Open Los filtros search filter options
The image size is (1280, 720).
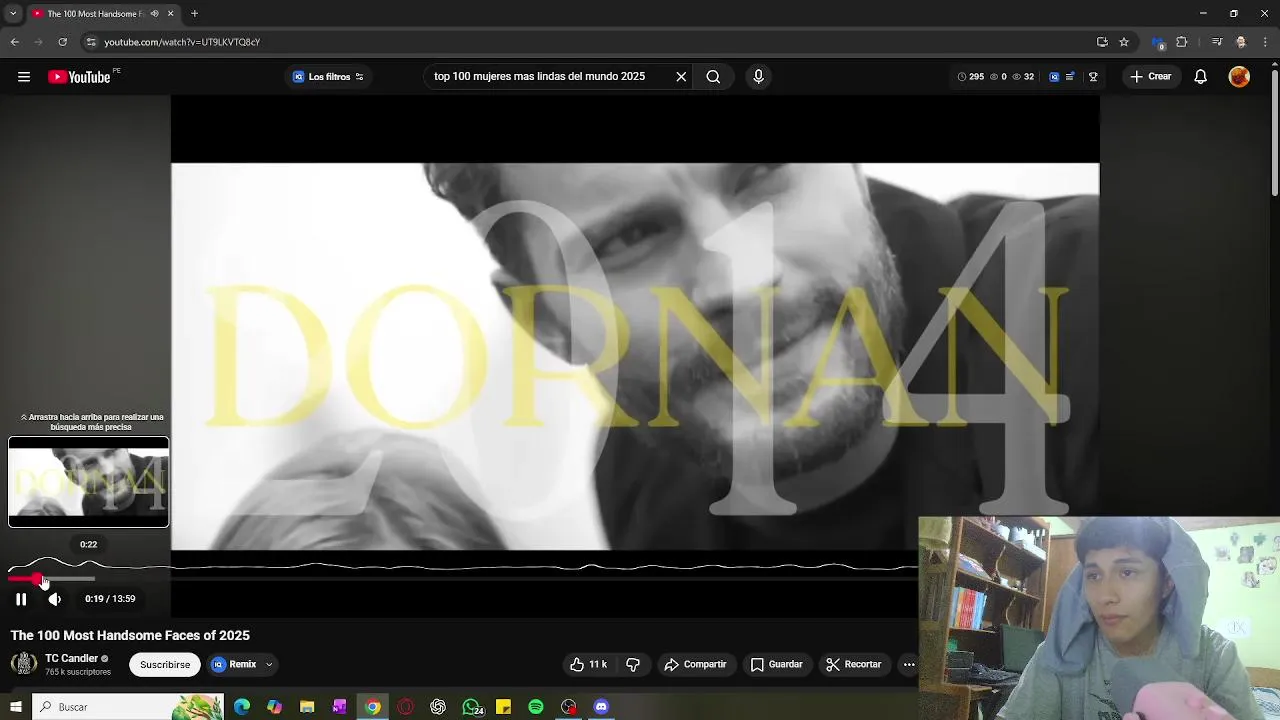[328, 77]
